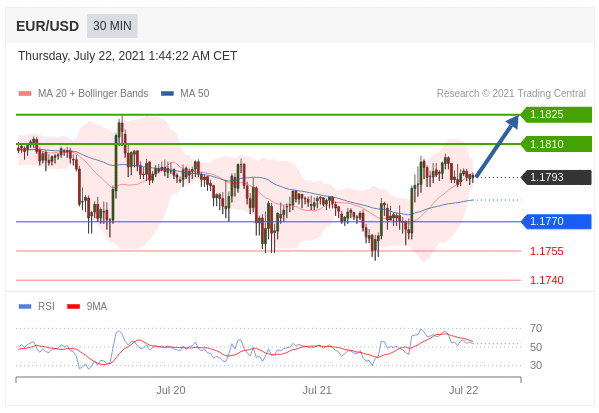Click the blue upward forecast arrow
Screen dimensions: 599x413
(497, 146)
